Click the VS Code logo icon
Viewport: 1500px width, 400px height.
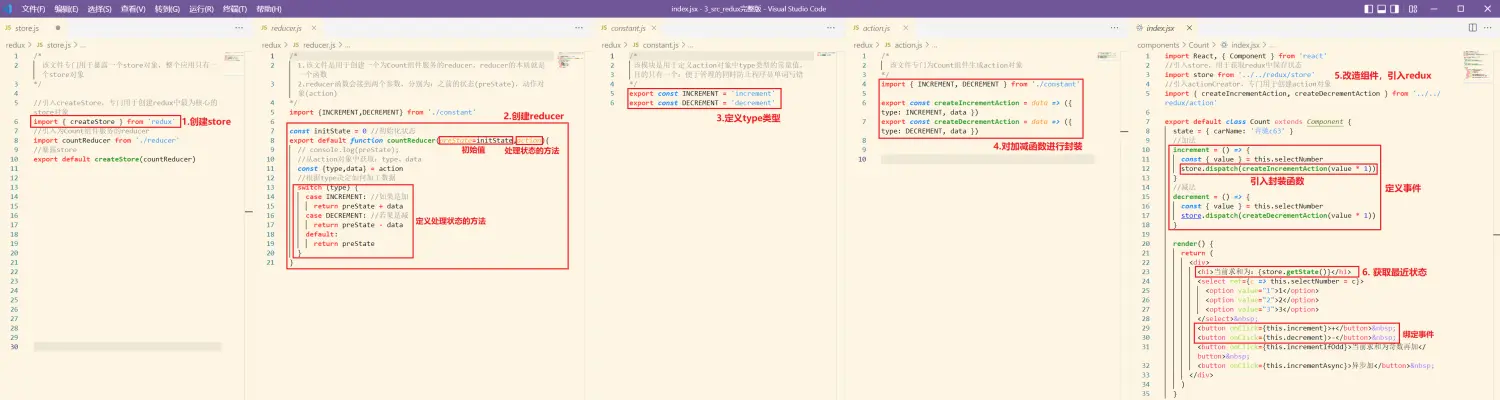[x=9, y=8]
